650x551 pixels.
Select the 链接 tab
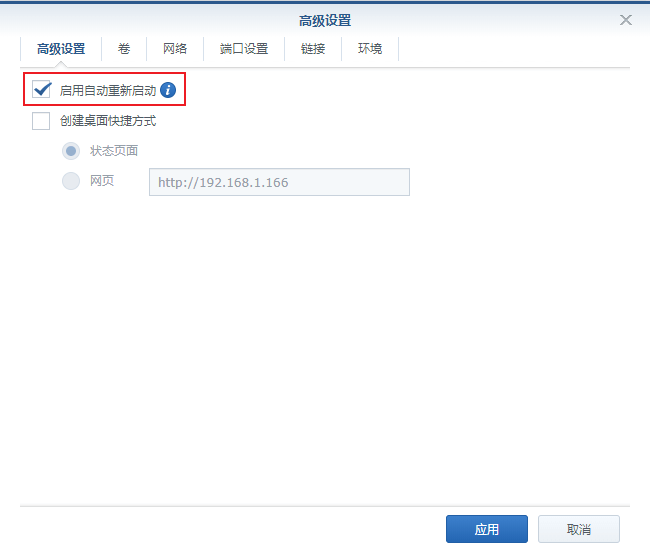pyautogui.click(x=313, y=48)
